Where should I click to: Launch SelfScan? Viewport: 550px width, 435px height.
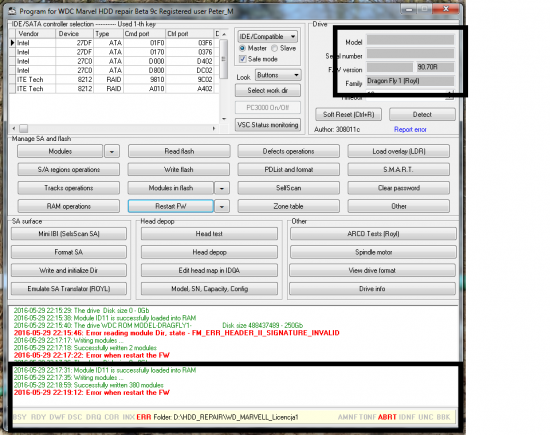click(288, 188)
